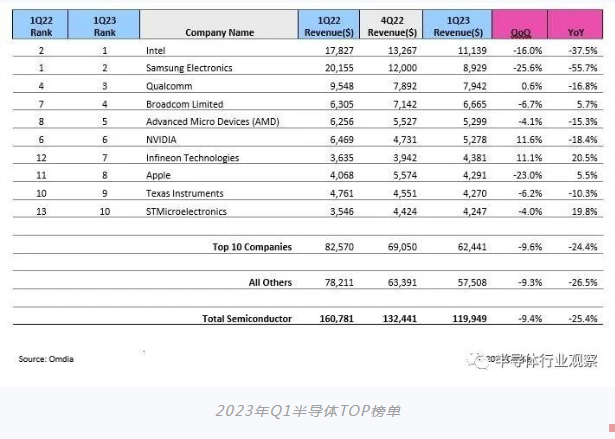Click Texas Instruments' 1Q22 revenue 4,761
The image size is (615, 439).
click(342, 193)
